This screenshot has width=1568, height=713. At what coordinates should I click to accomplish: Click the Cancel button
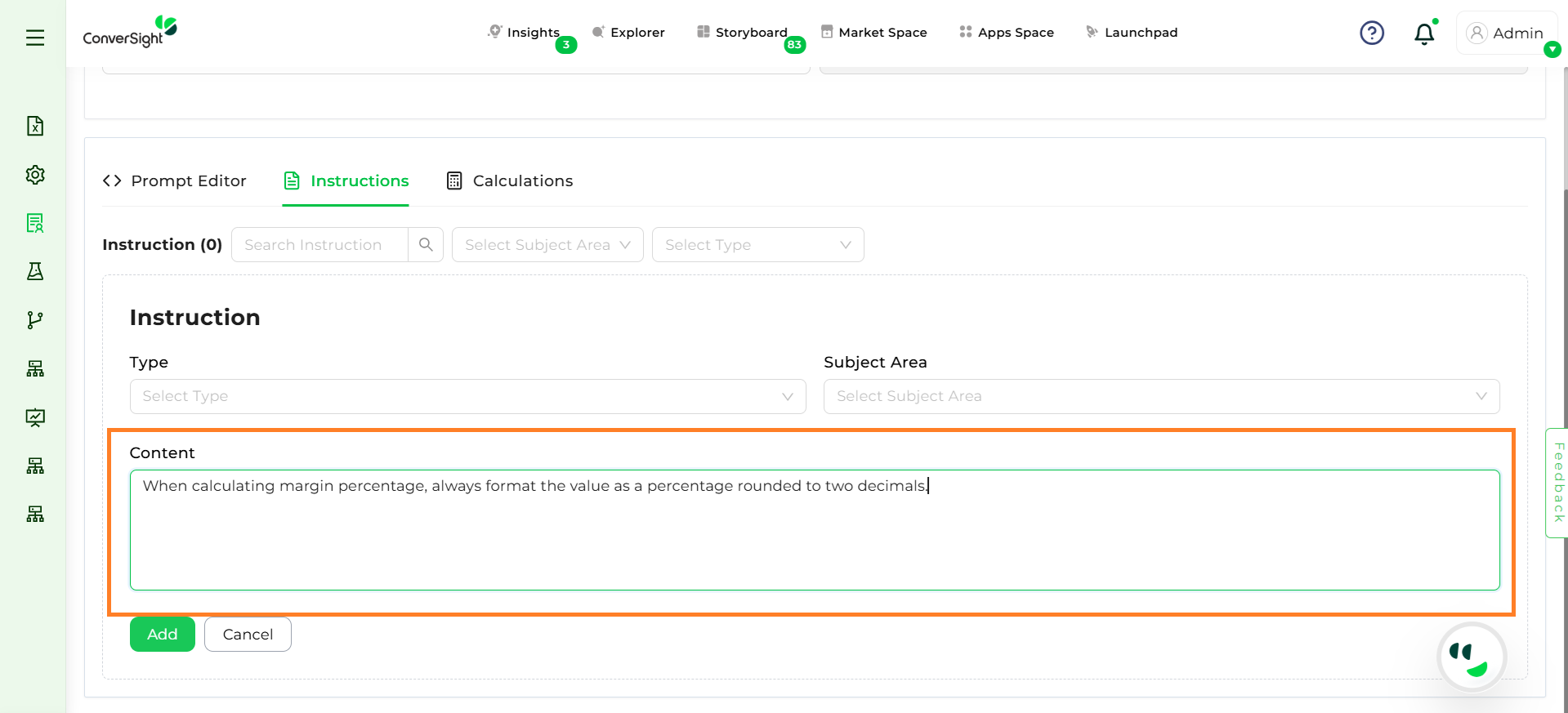248,635
